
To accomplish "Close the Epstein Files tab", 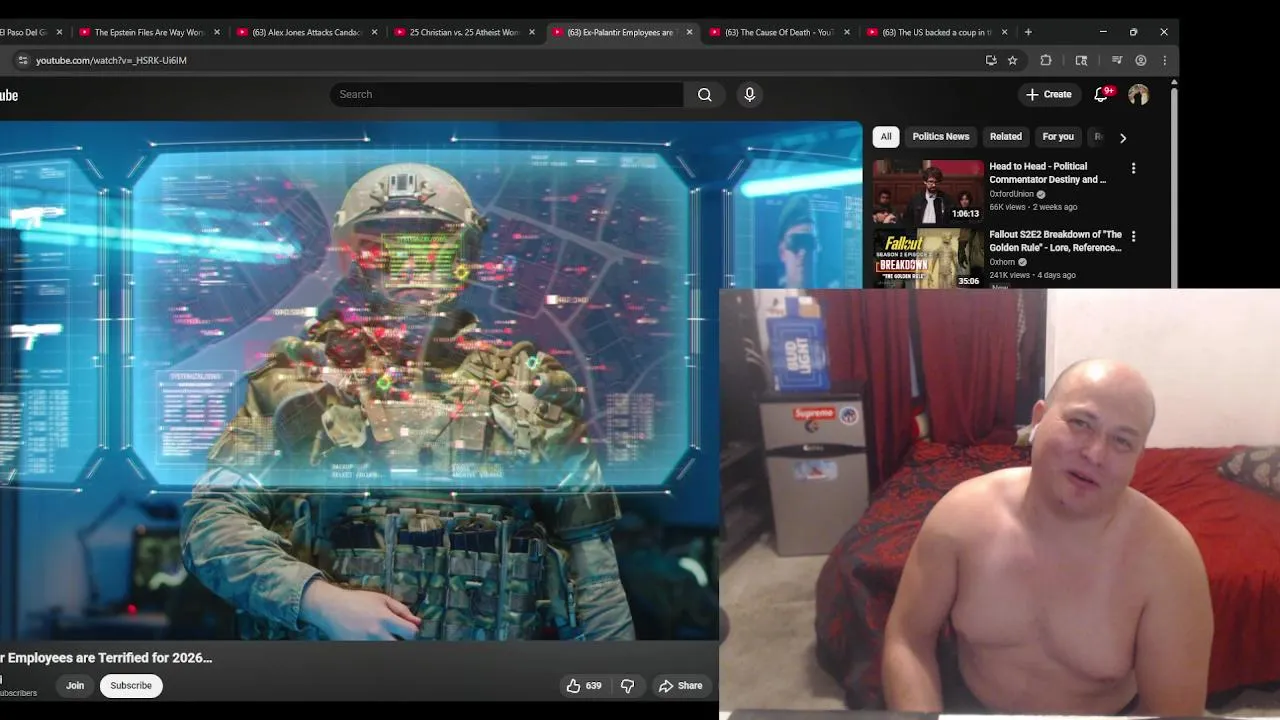I will (x=217, y=32).
